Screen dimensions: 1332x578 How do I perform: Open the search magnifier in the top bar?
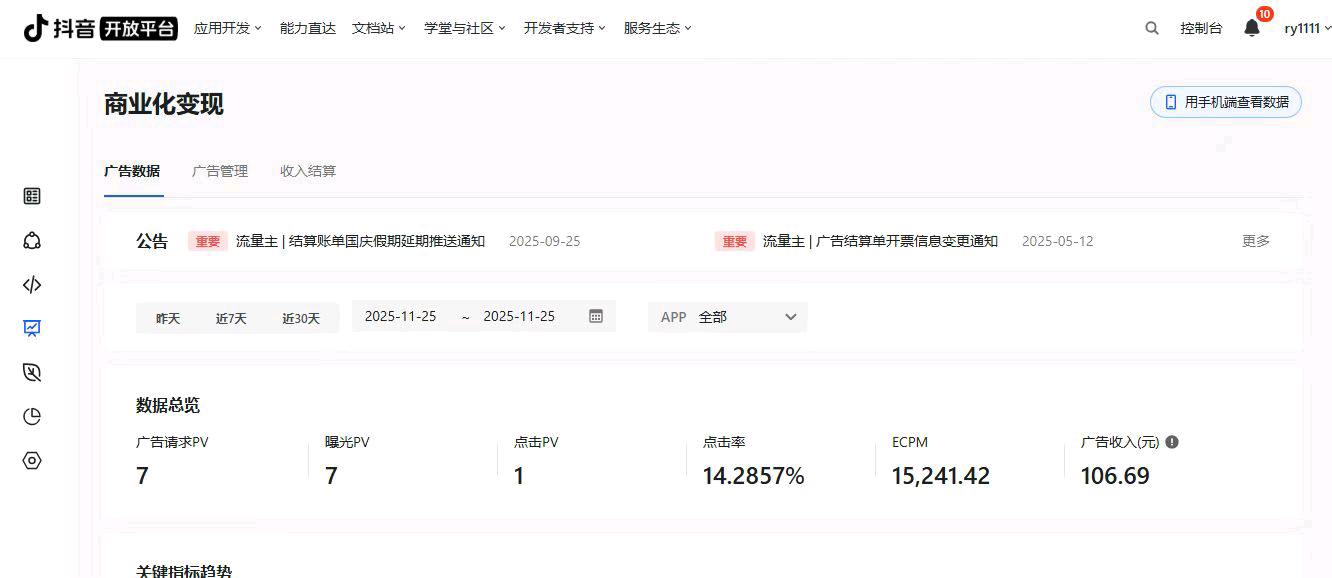pos(1151,28)
